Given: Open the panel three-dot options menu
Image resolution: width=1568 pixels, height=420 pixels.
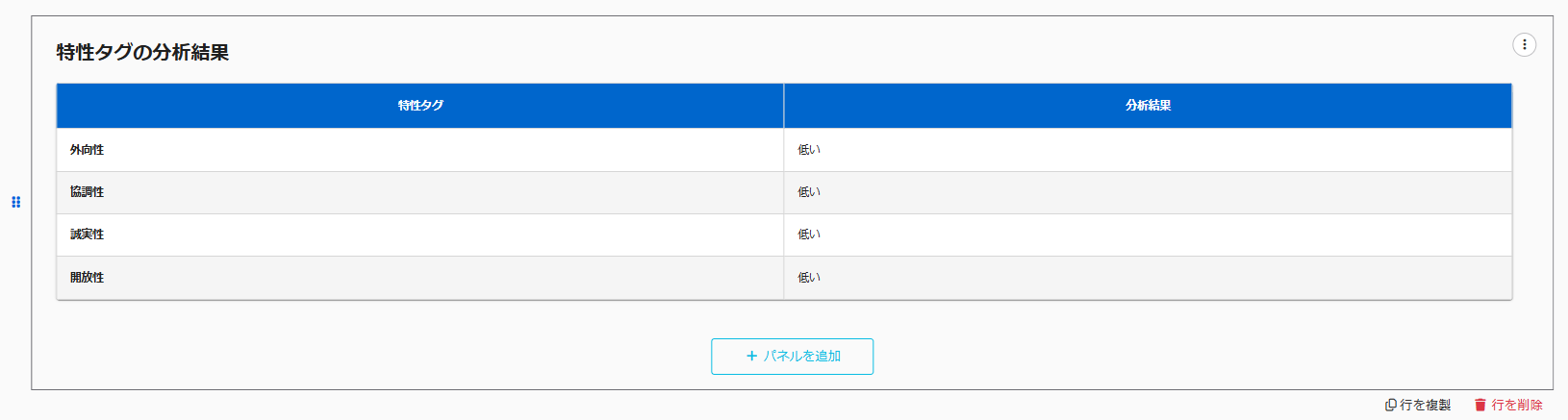Looking at the screenshot, I should click(1524, 44).
